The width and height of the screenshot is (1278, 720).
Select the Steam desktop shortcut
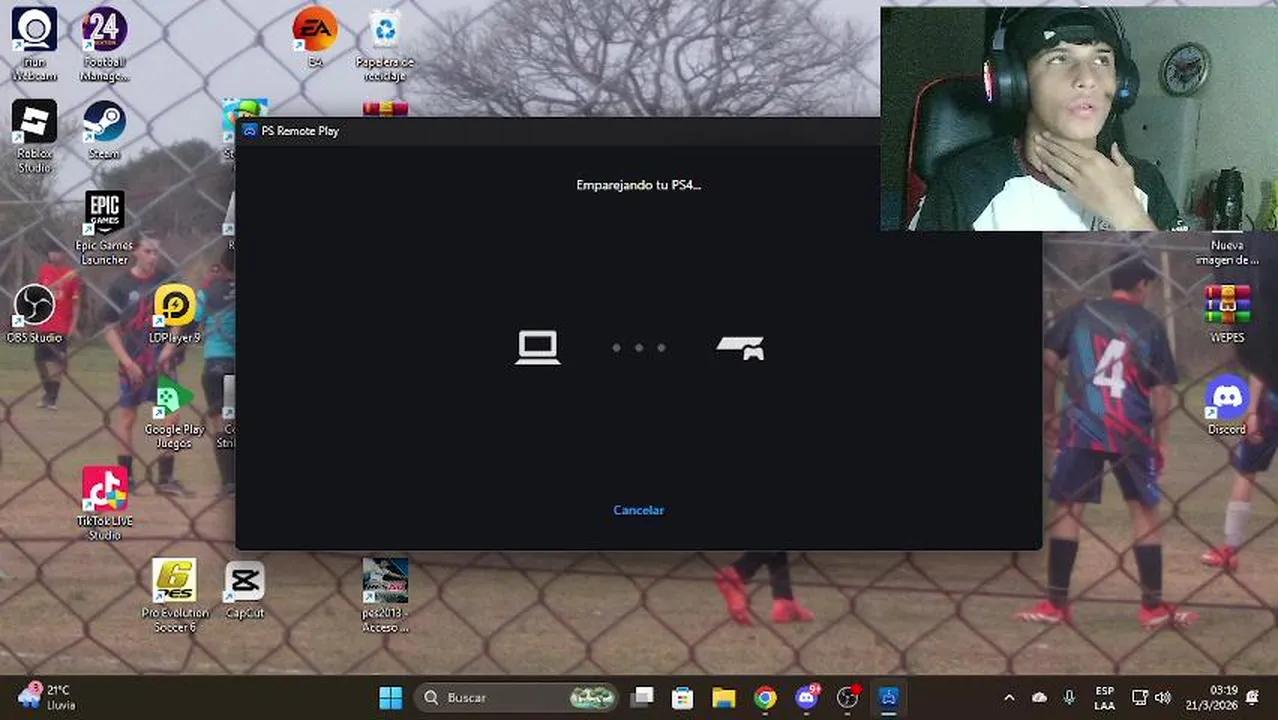click(x=104, y=130)
